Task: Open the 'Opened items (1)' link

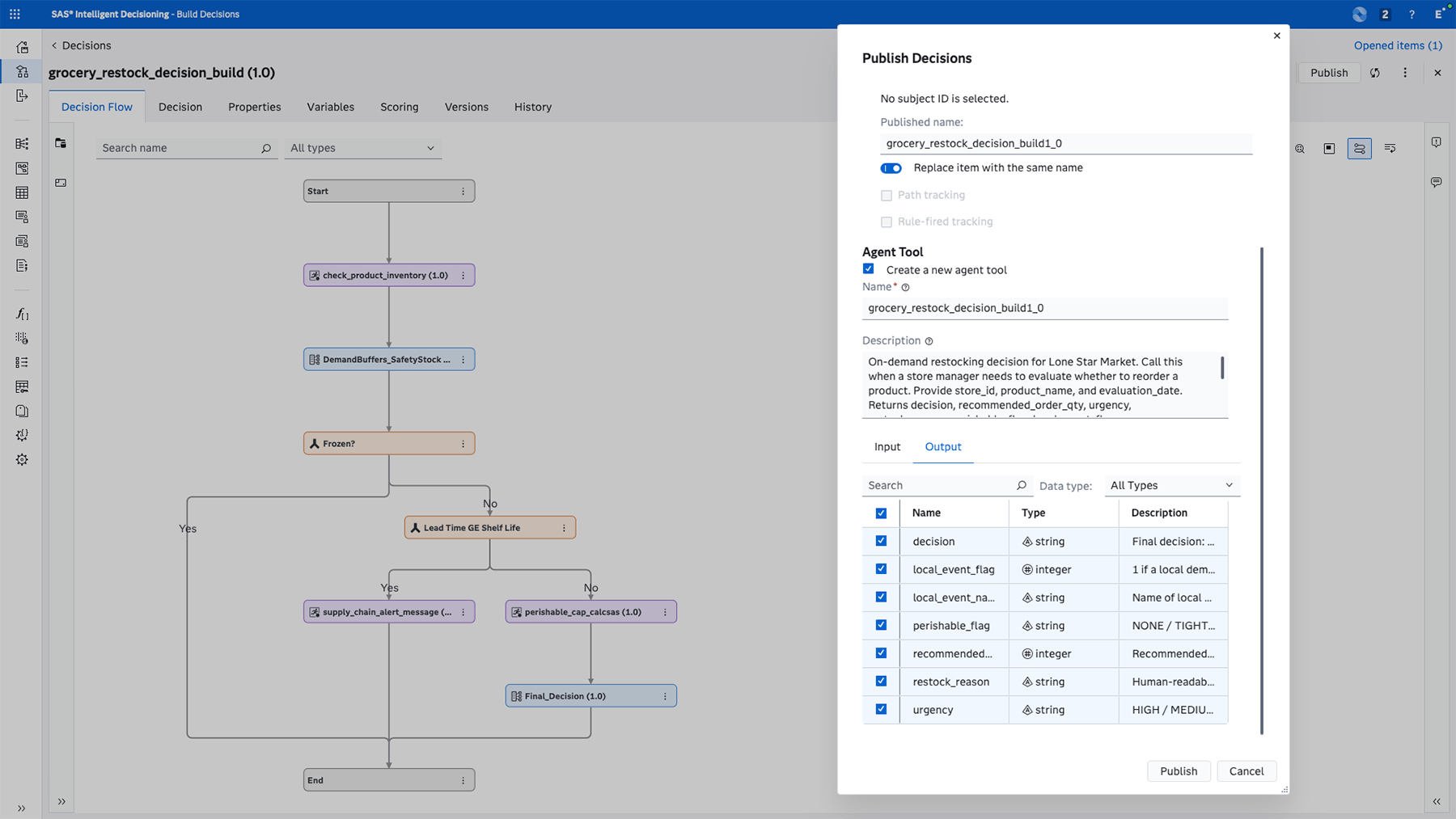Action: pyautogui.click(x=1397, y=45)
